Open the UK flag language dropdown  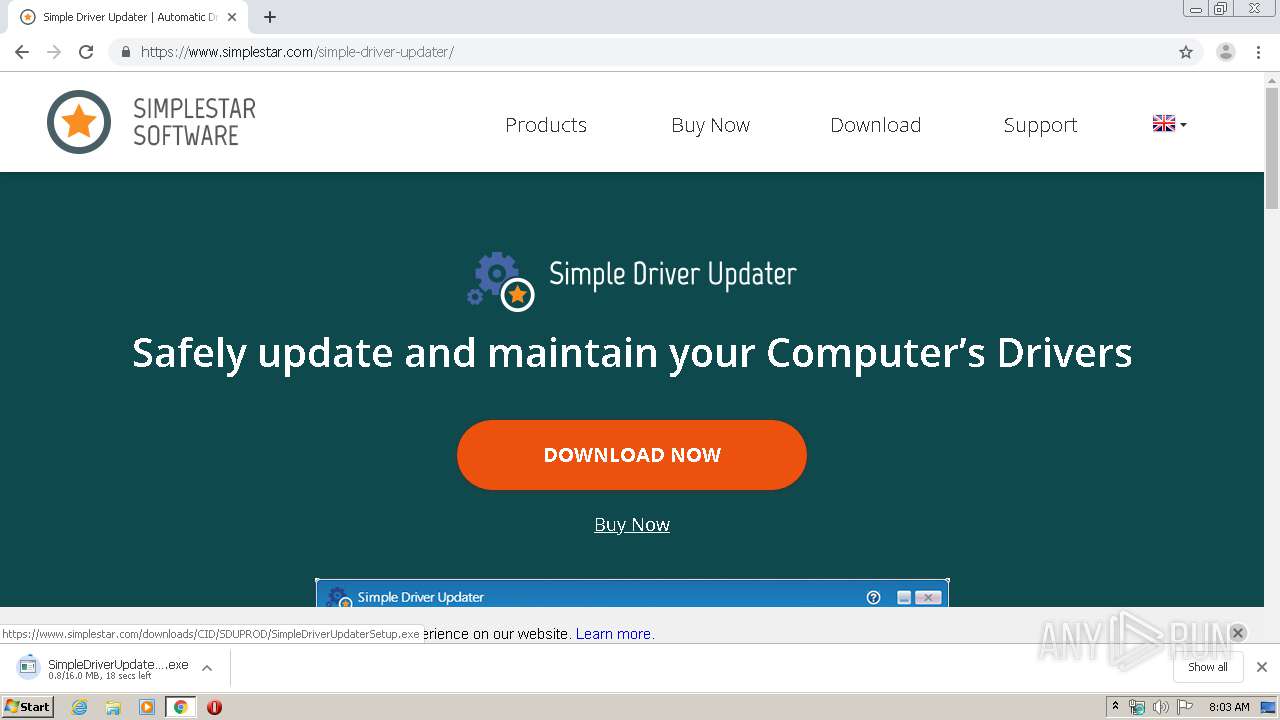(1169, 124)
